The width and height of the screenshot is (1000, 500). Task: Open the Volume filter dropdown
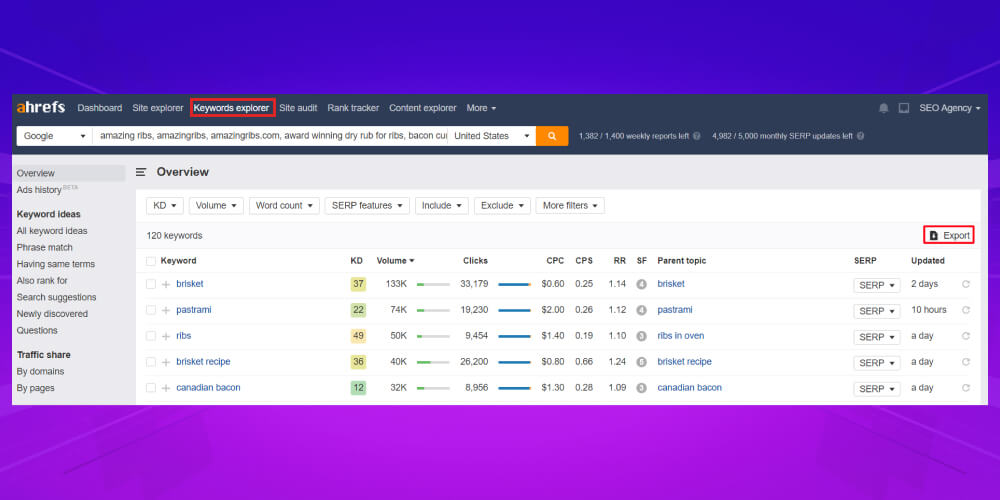tap(216, 205)
